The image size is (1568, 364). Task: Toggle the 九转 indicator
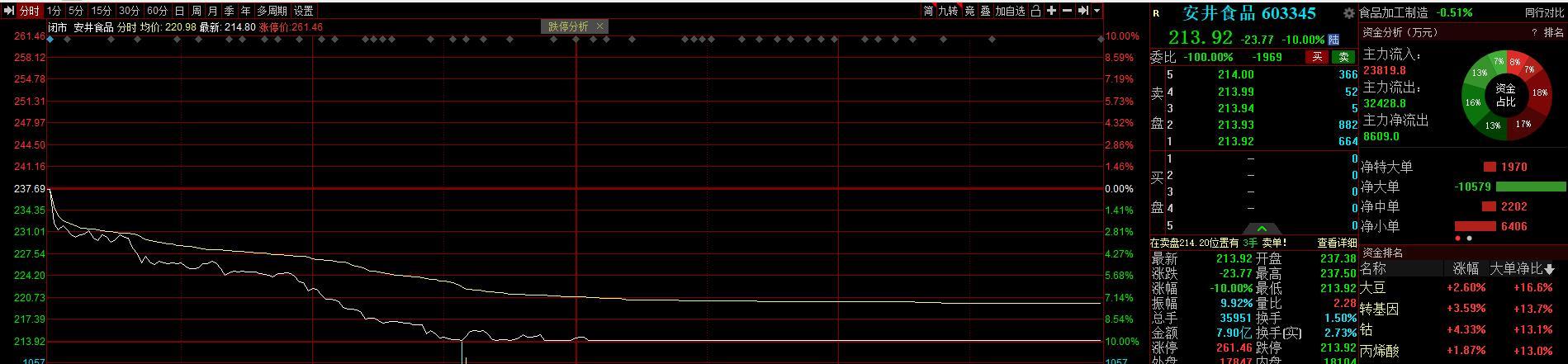(x=948, y=11)
